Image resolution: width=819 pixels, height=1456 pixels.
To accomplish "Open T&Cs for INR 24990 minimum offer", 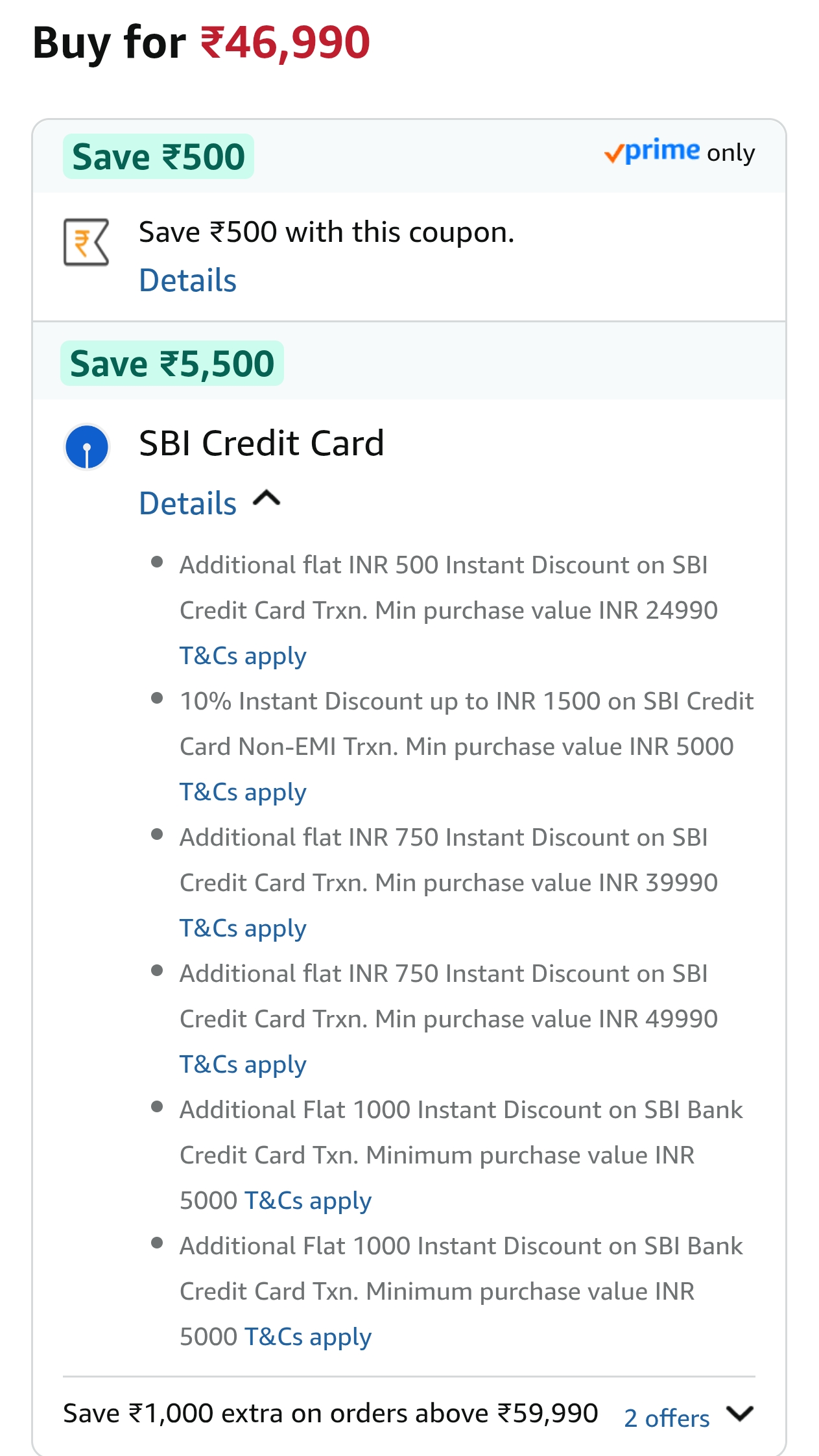I will coord(243,656).
